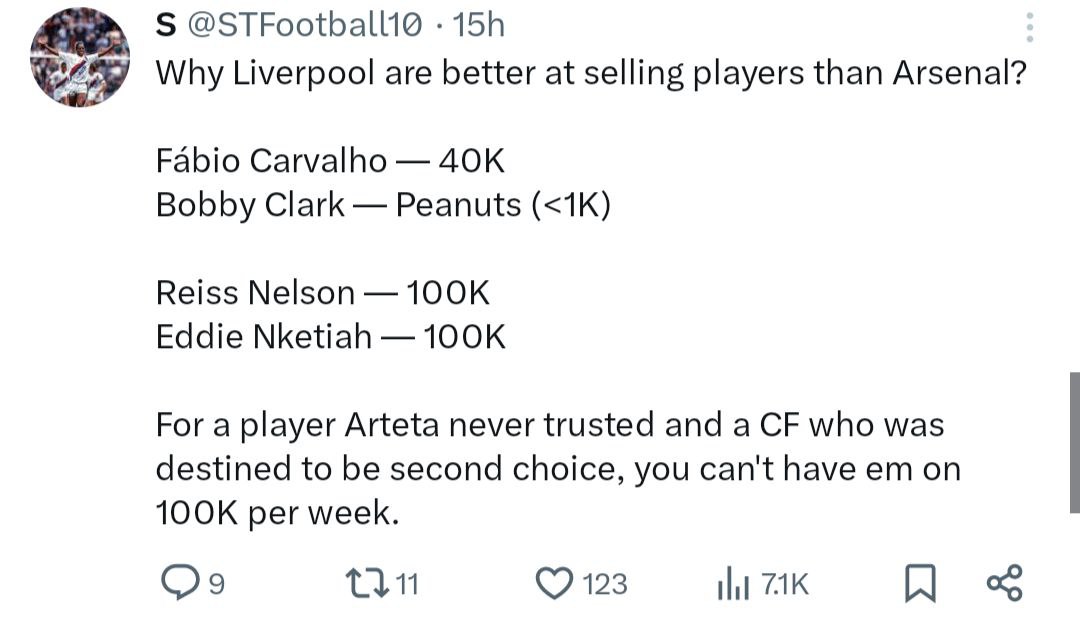Open the tweet via its "Why Liverpool" question line

point(590,74)
